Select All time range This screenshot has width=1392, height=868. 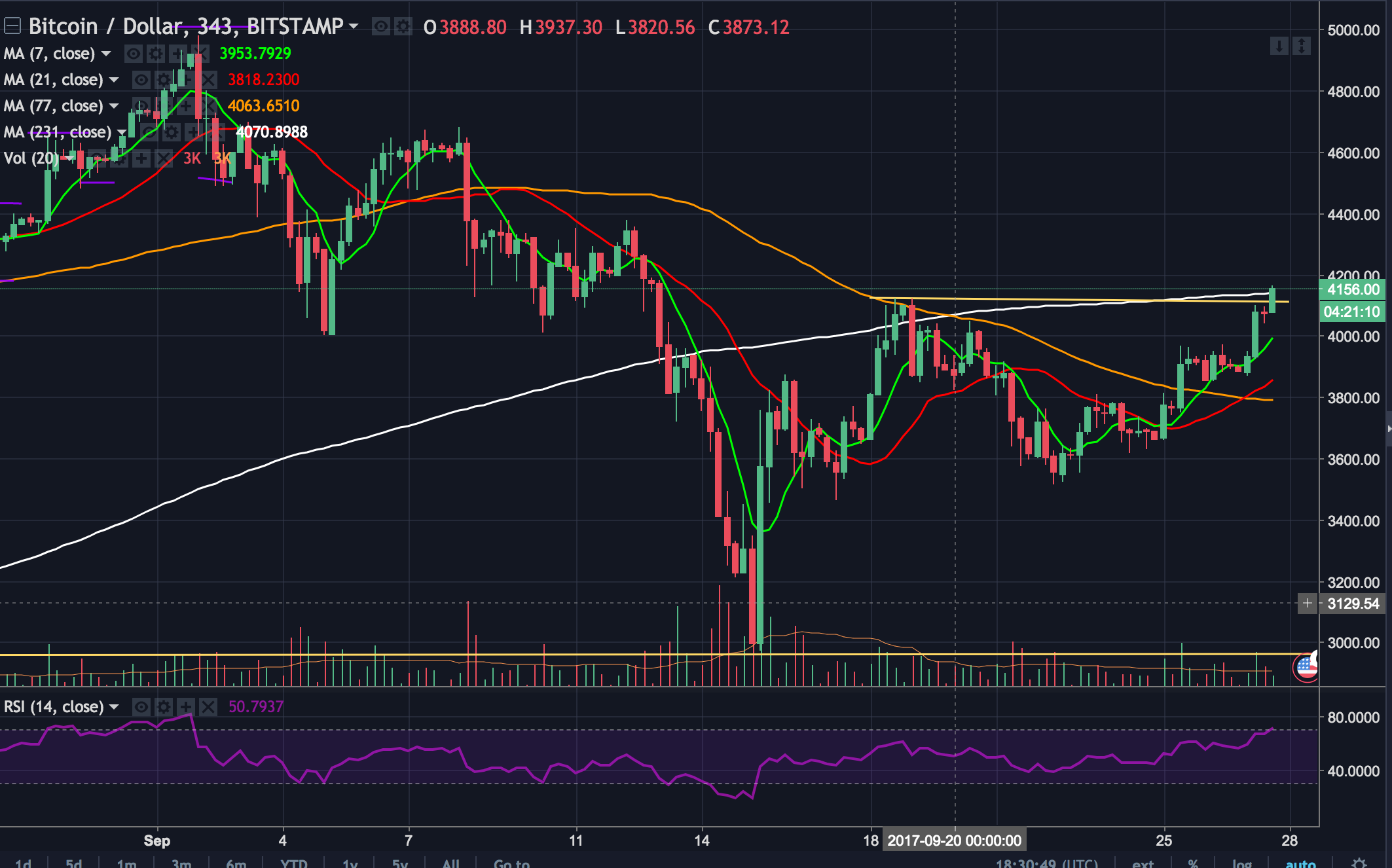pyautogui.click(x=451, y=863)
